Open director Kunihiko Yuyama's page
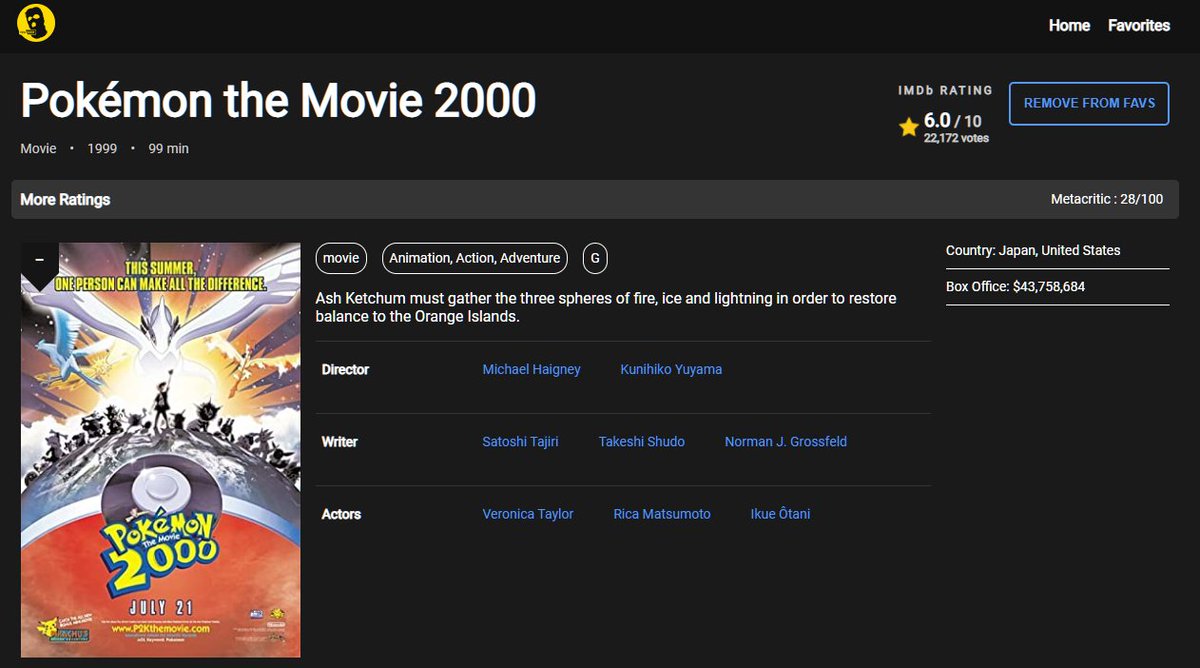Viewport: 1200px width, 668px height. pos(671,369)
